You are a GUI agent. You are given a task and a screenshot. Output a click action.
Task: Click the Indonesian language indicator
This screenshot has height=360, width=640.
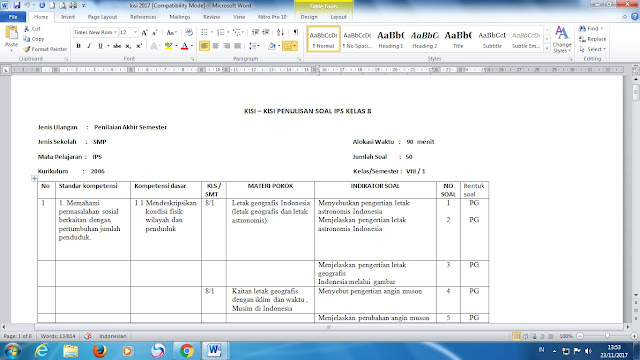112,336
